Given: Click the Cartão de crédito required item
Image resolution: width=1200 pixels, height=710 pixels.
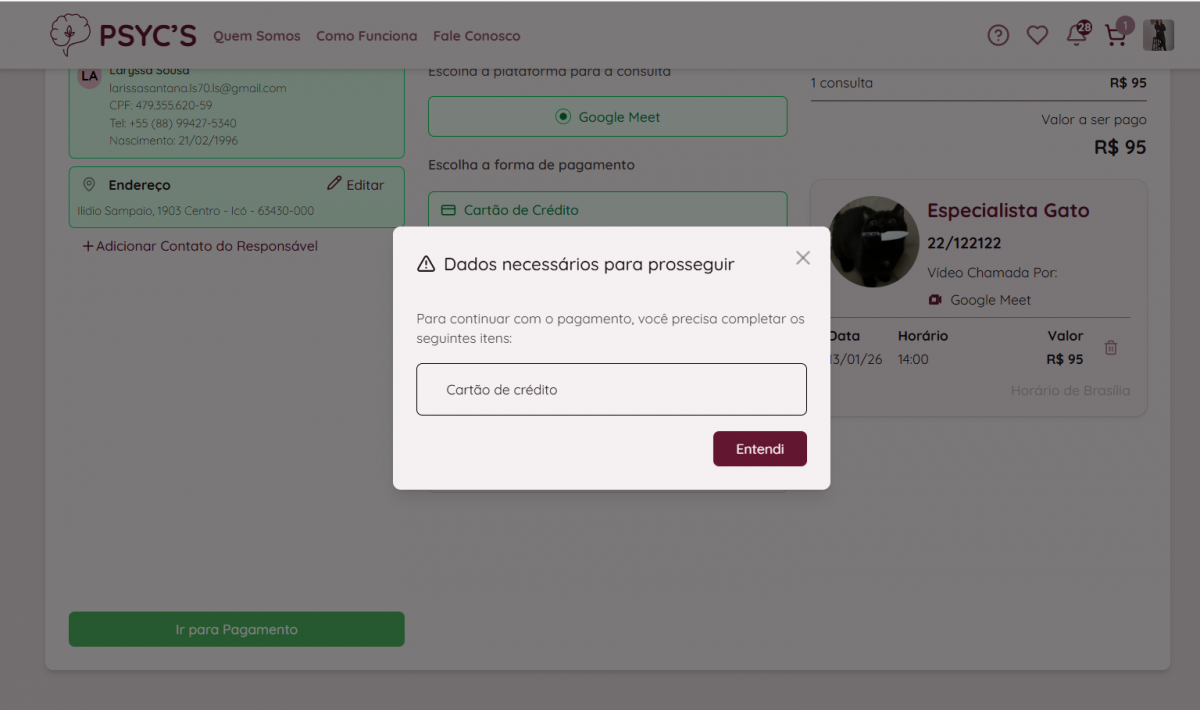Looking at the screenshot, I should pyautogui.click(x=611, y=390).
